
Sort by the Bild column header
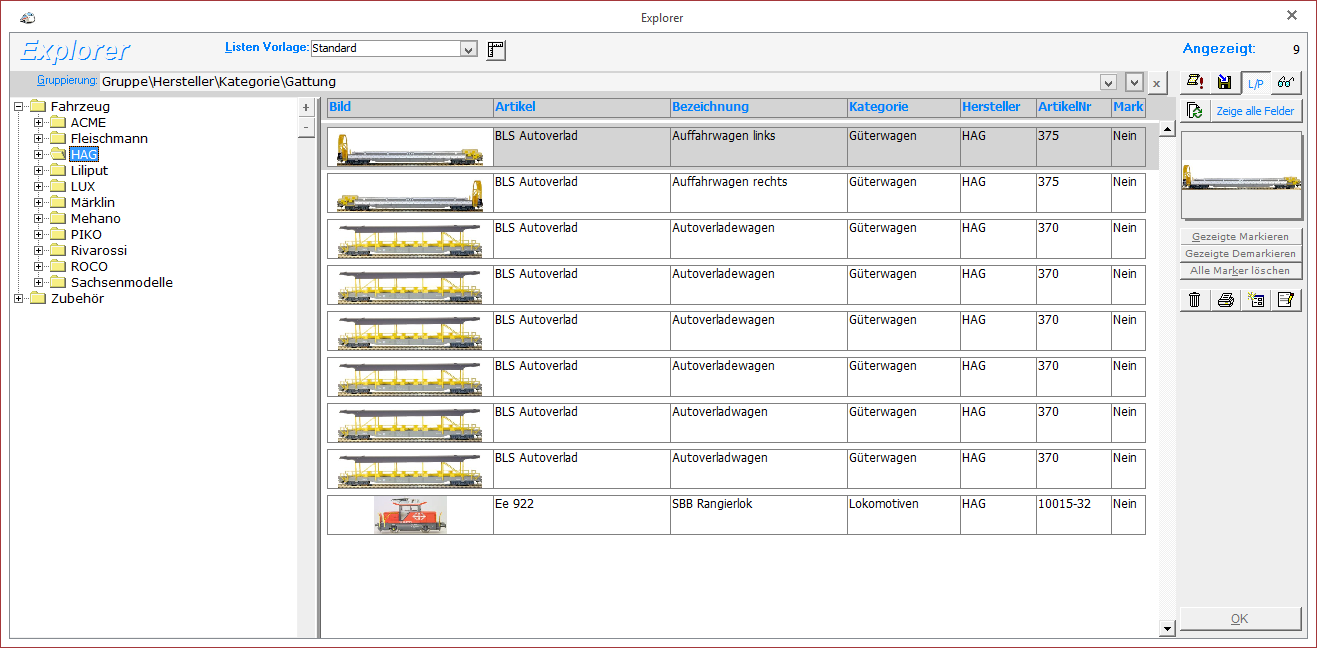(x=410, y=107)
